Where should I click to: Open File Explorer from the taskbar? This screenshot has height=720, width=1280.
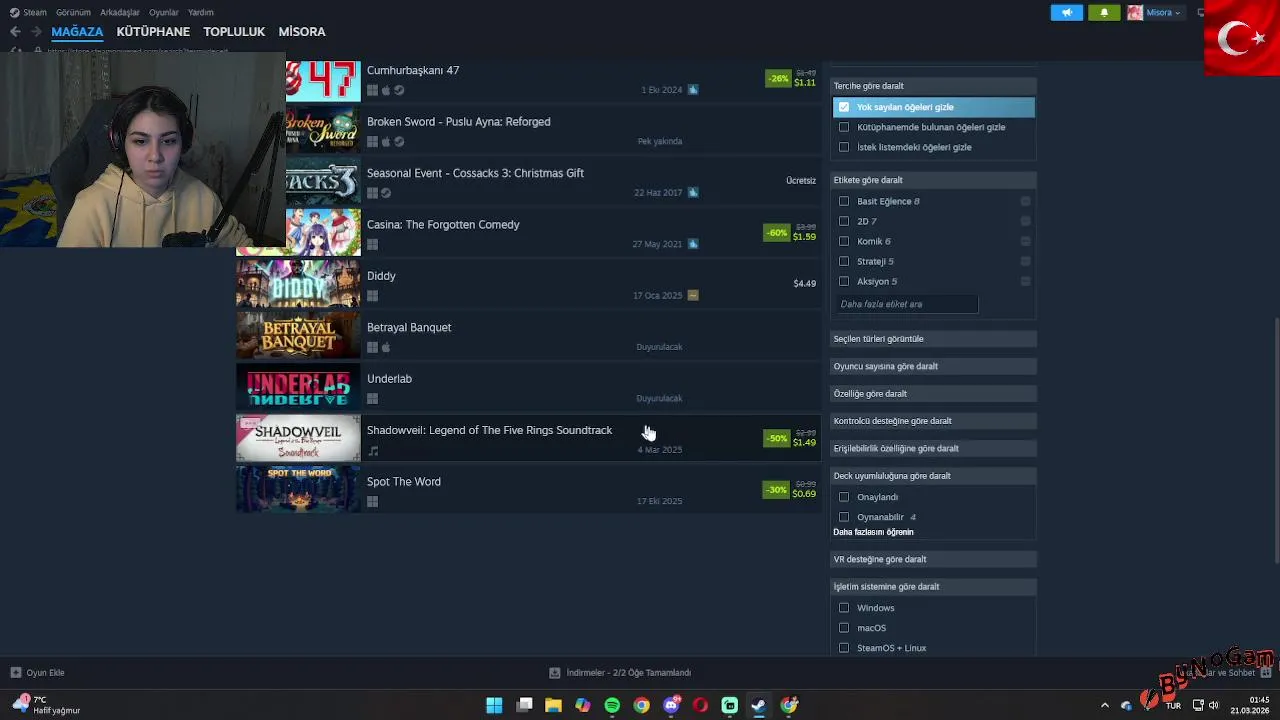point(553,705)
